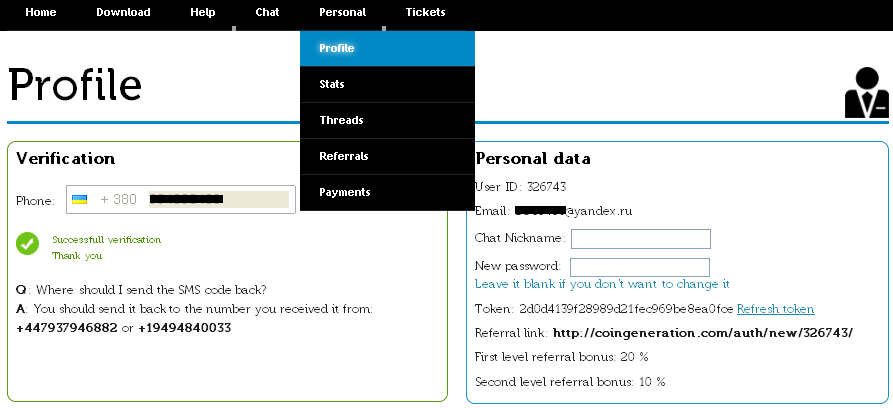The width and height of the screenshot is (893, 408).
Task: Open Threads from the Personal menu
Action: [x=387, y=120]
